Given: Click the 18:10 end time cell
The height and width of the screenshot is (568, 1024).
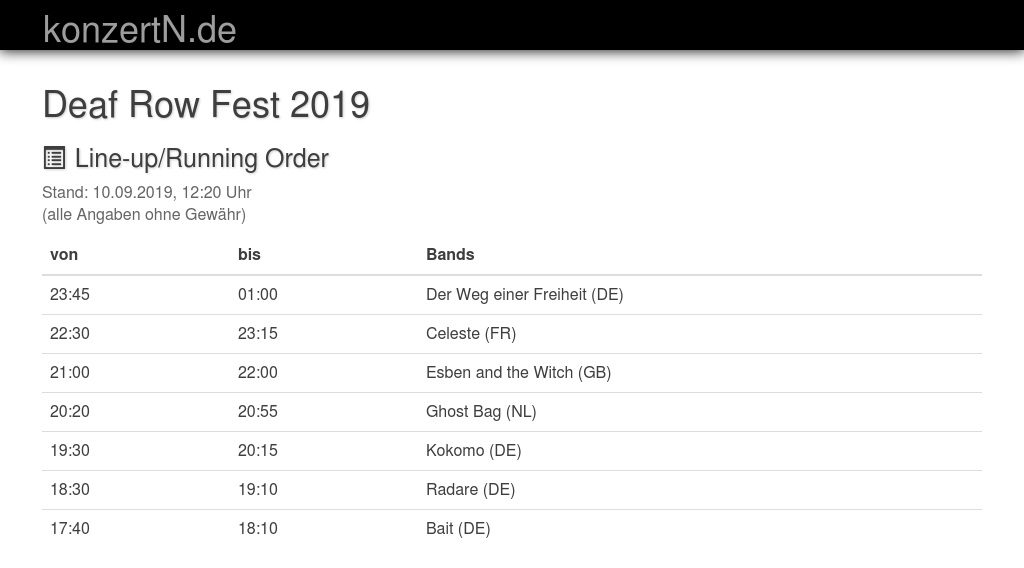Looking at the screenshot, I should click(x=258, y=528).
